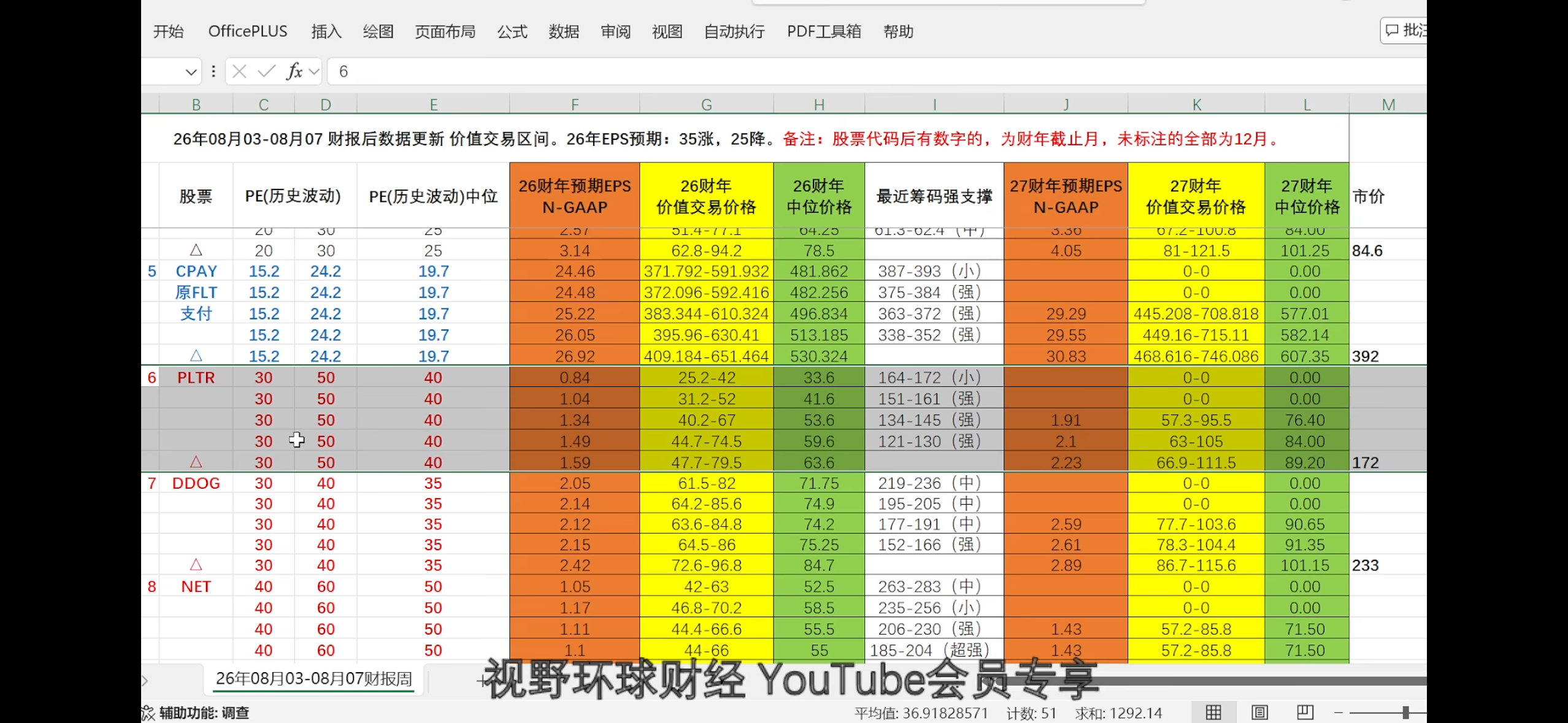Select column F header
Viewport: 1568px width, 723px height.
[x=574, y=105]
